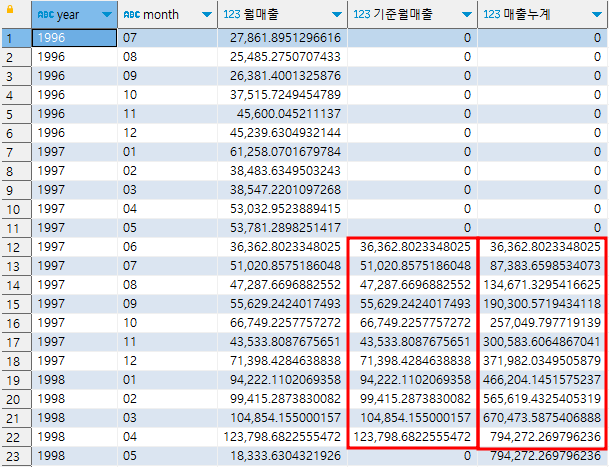609x467 pixels.
Task: Click 기준월매출 cell 99,415.2873830082
Action: [412, 399]
